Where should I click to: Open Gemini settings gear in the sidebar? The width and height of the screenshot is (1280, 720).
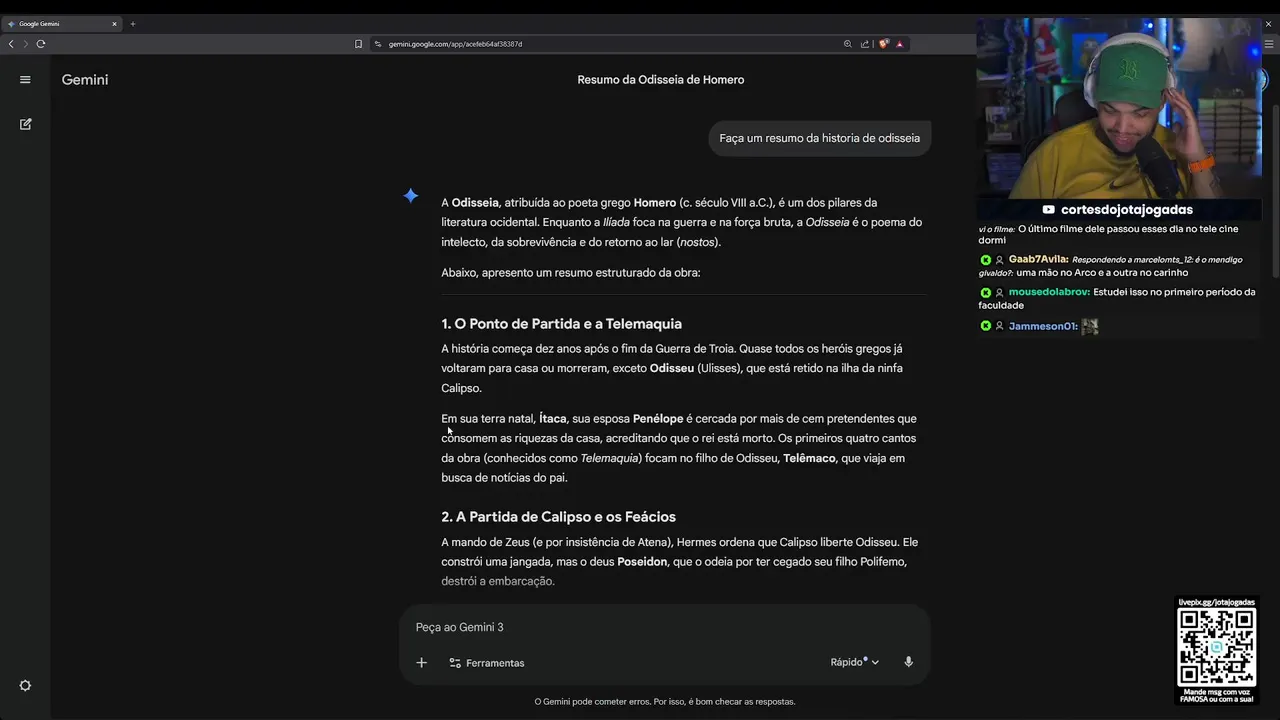pos(25,685)
